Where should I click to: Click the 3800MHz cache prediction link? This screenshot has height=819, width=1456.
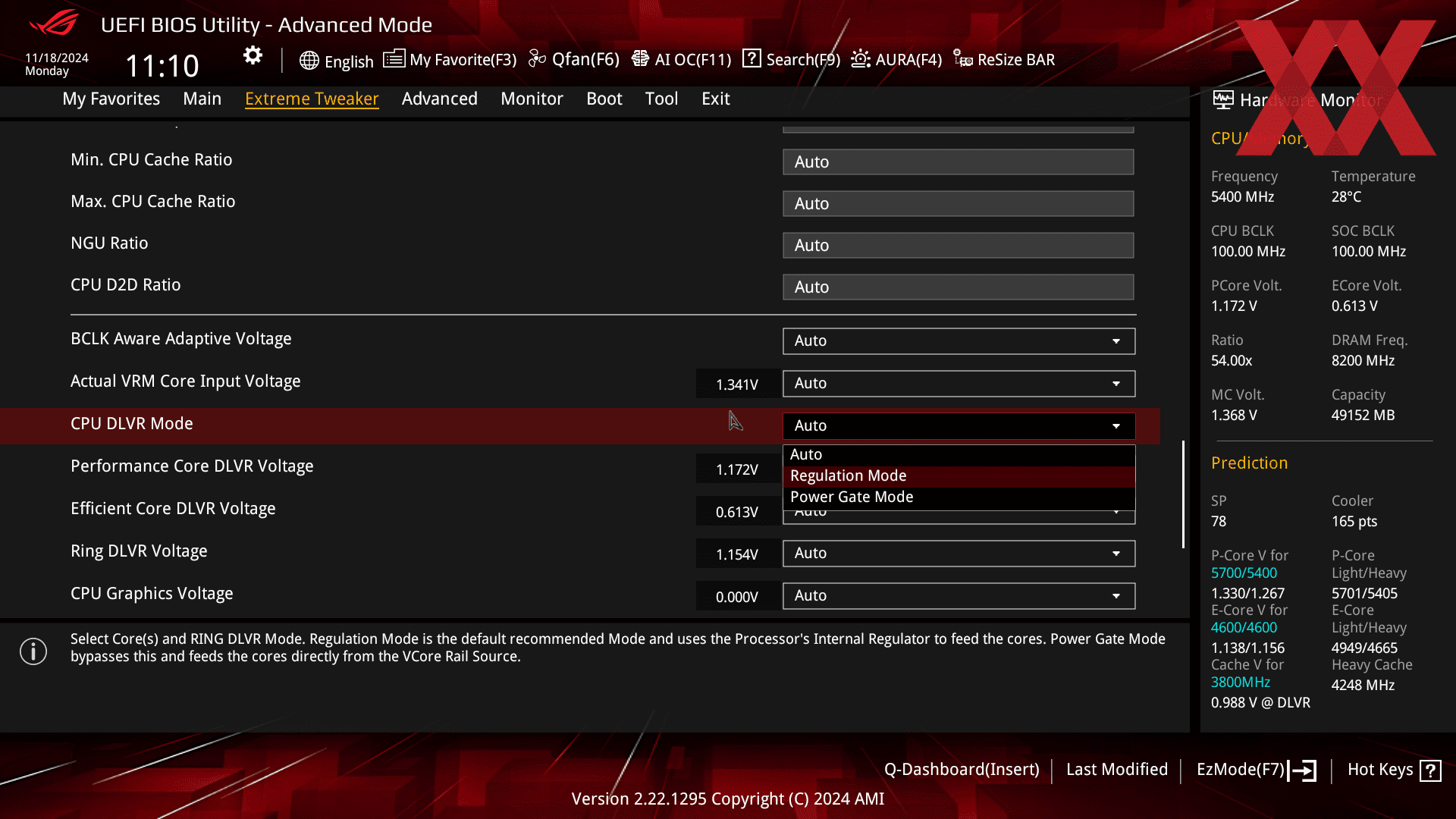[x=1241, y=682]
